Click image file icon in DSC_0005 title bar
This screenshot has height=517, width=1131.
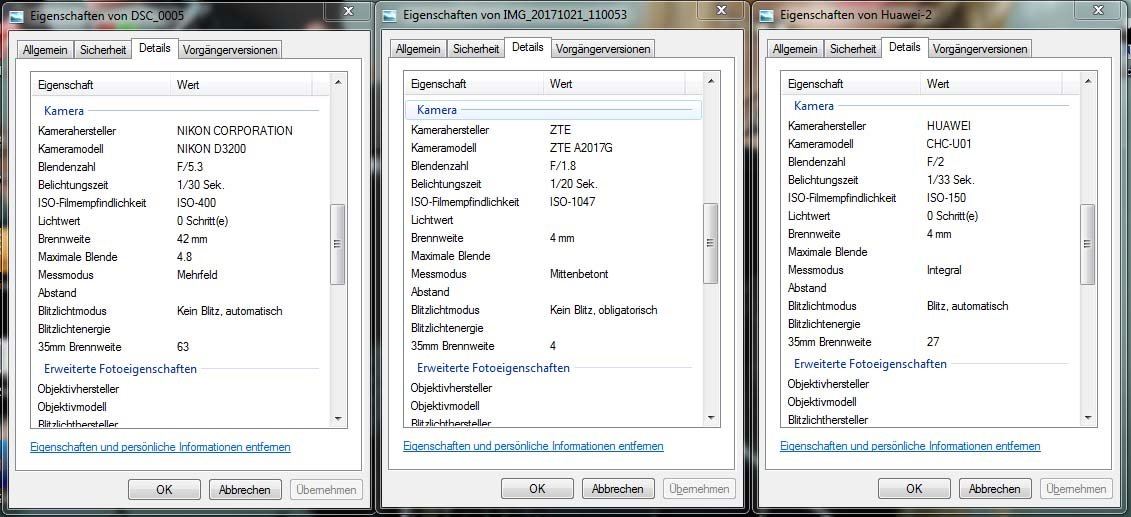16,15
